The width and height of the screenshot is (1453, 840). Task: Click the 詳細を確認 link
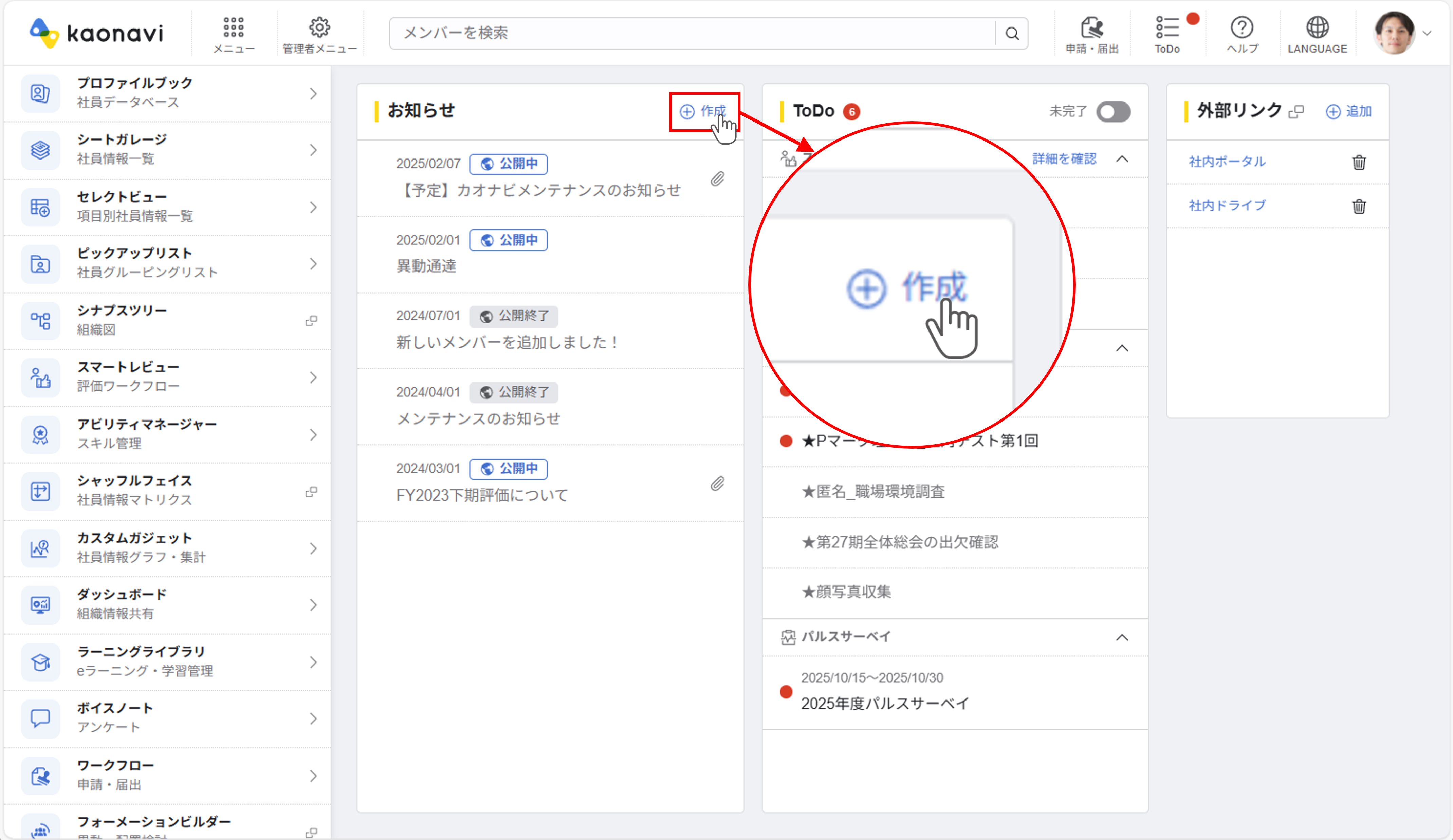[1064, 158]
